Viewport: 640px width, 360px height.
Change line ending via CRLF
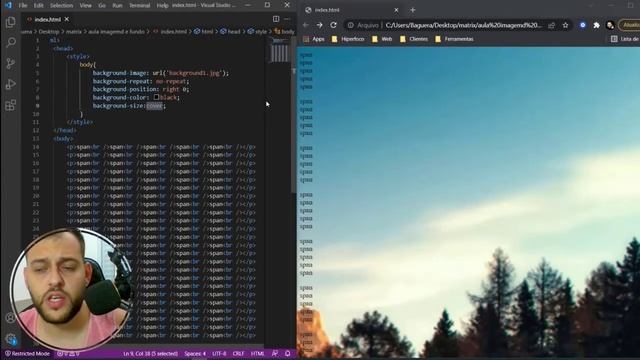[238, 353]
